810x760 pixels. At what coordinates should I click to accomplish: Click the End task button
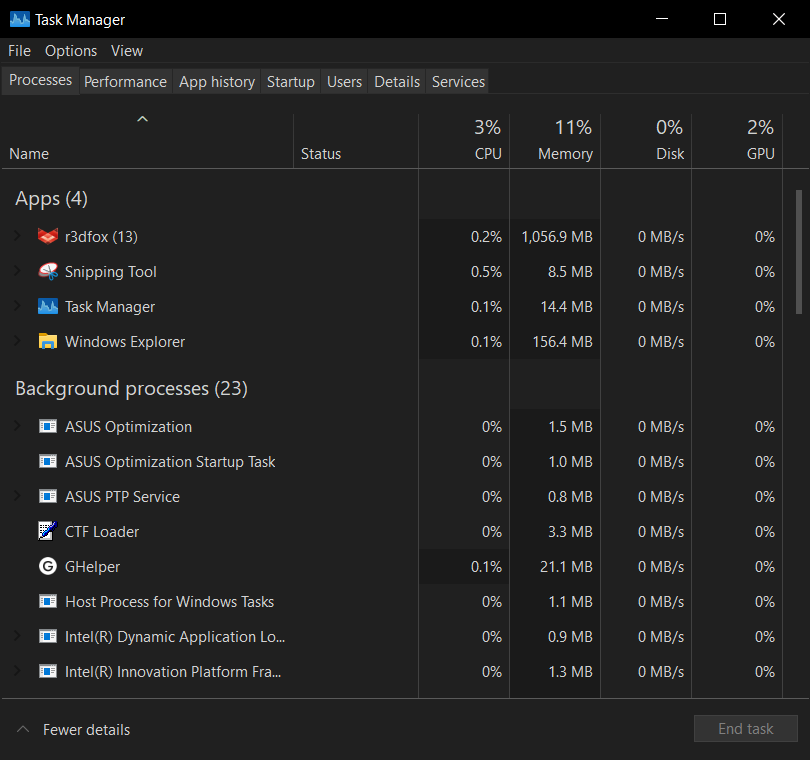tap(745, 728)
